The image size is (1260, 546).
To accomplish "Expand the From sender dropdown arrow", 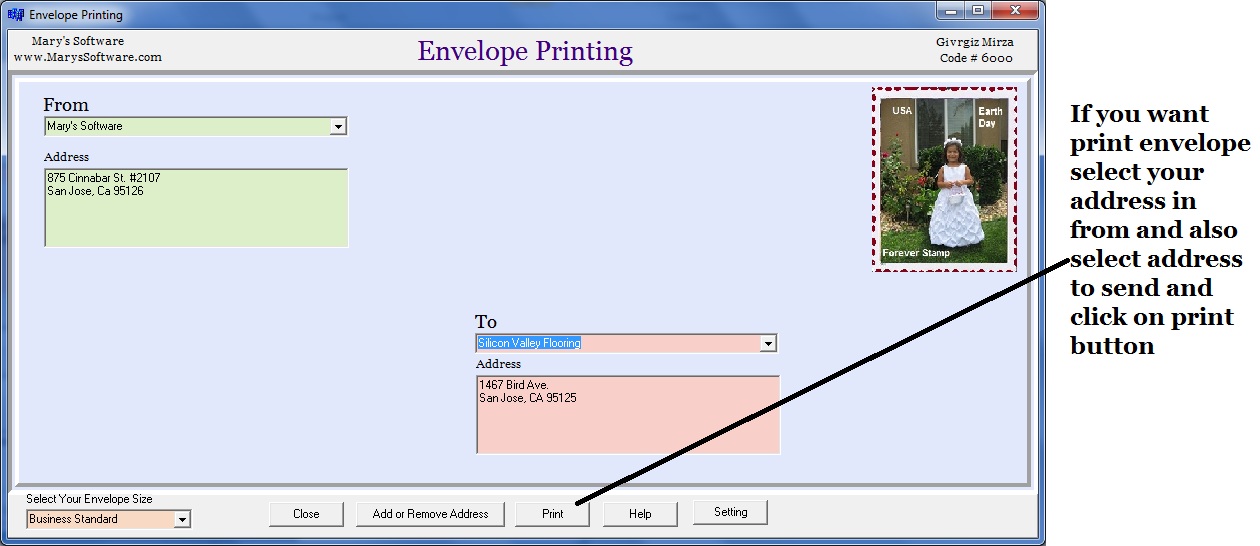I will click(x=338, y=127).
